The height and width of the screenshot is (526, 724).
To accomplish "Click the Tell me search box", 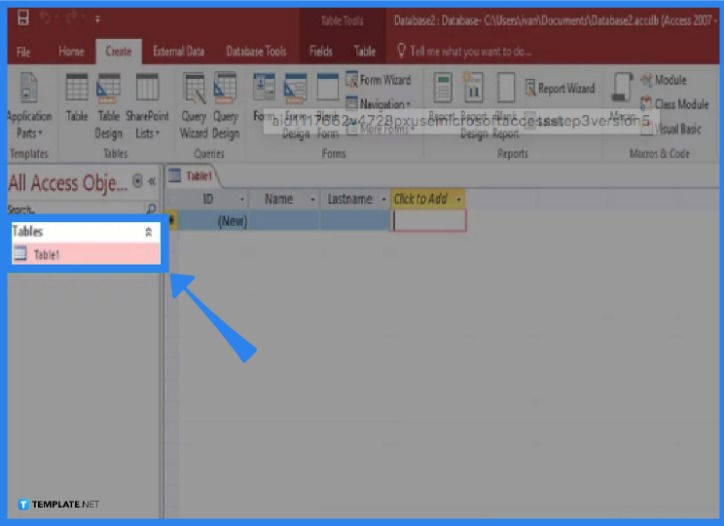I will tap(470, 51).
